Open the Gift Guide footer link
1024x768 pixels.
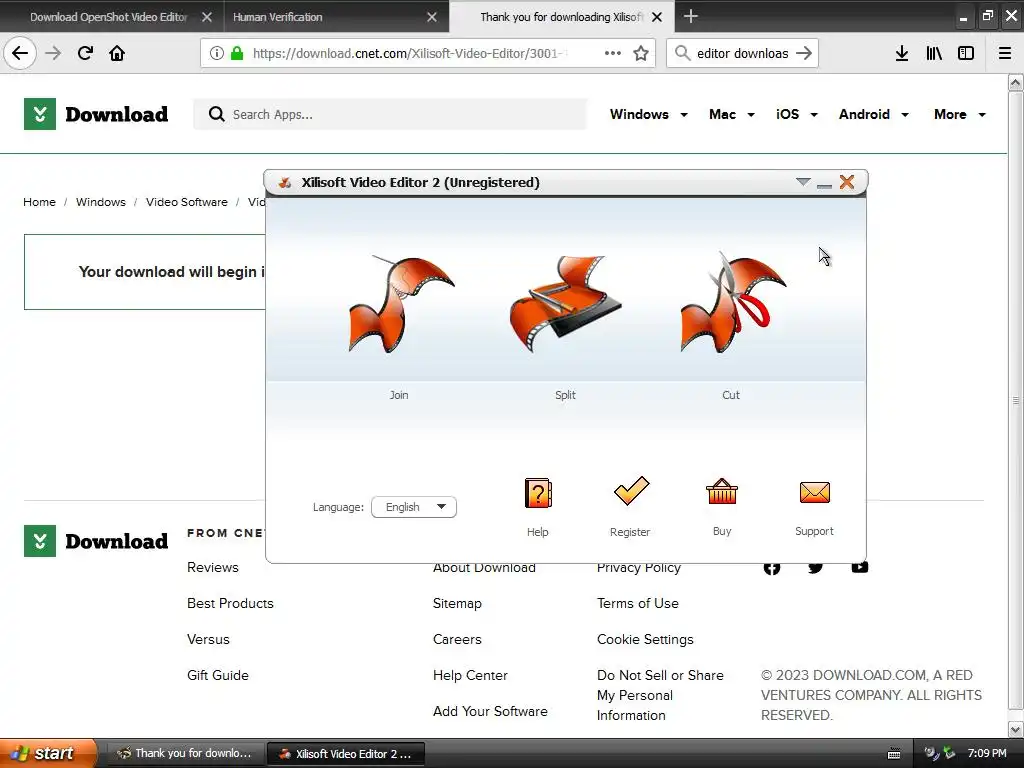(x=217, y=675)
